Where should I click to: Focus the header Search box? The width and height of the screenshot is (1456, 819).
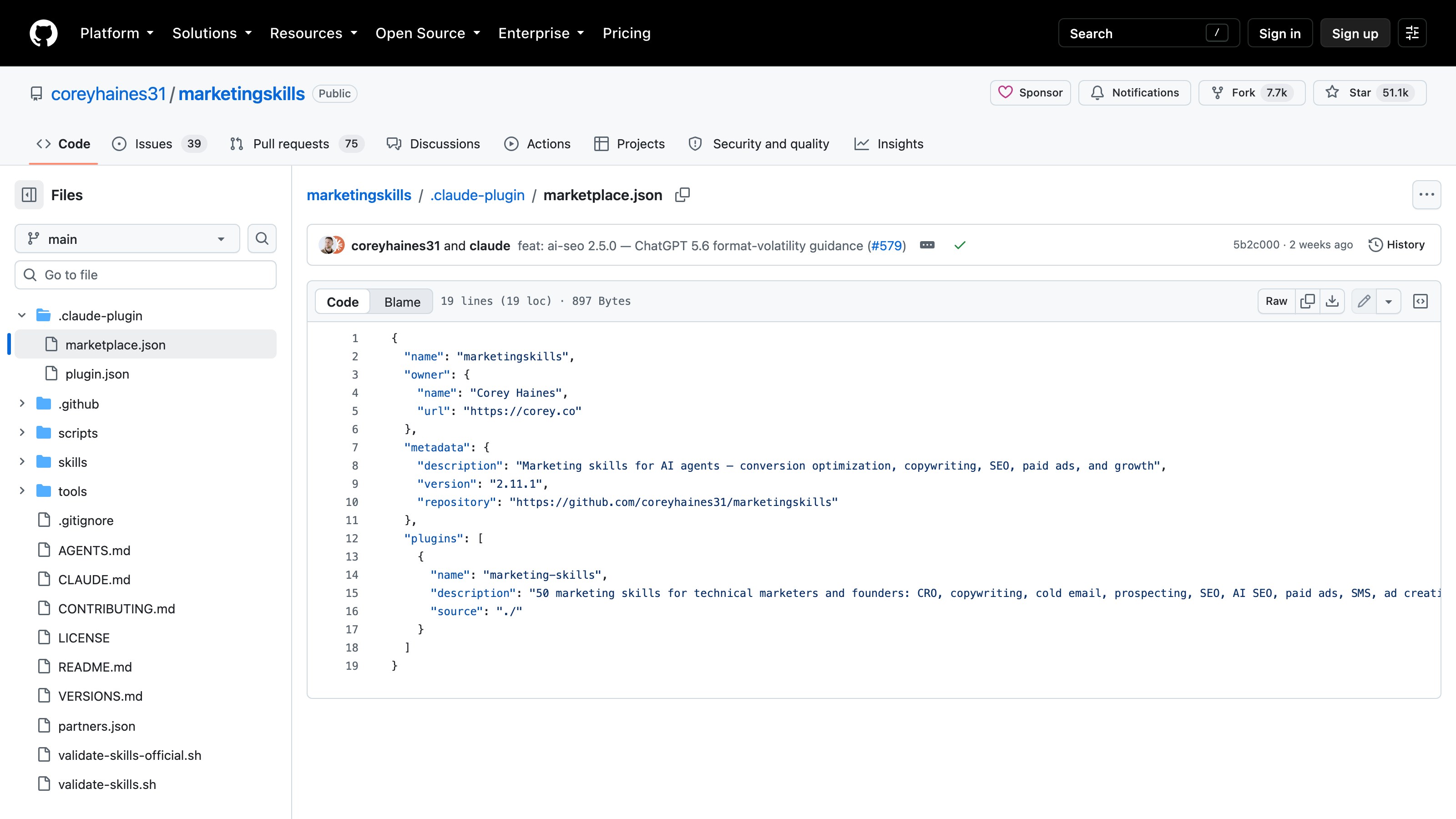pos(1148,33)
